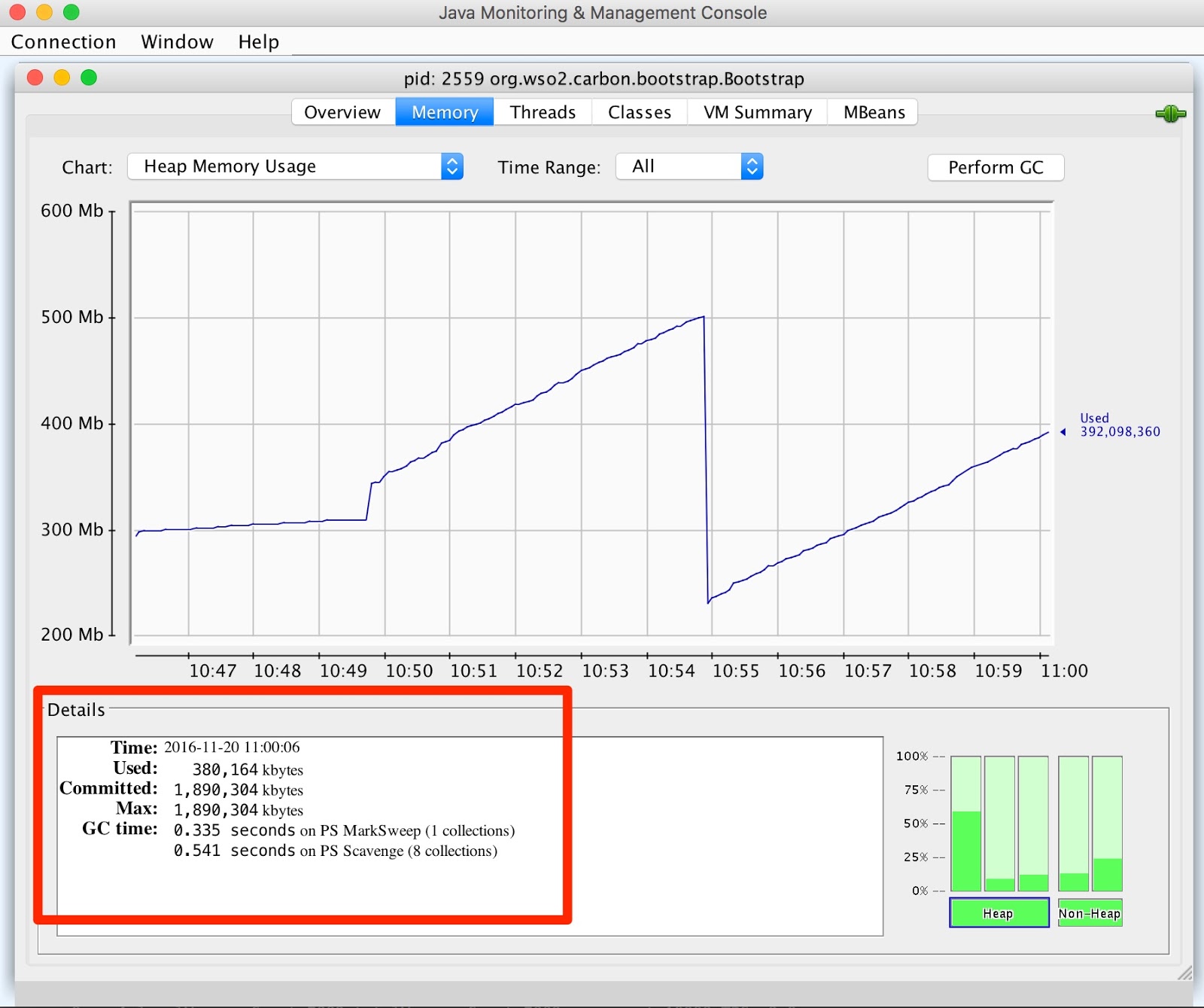Expand the Heap Memory Usage chart dropdown
This screenshot has width=1204, height=1008.
coord(296,166)
